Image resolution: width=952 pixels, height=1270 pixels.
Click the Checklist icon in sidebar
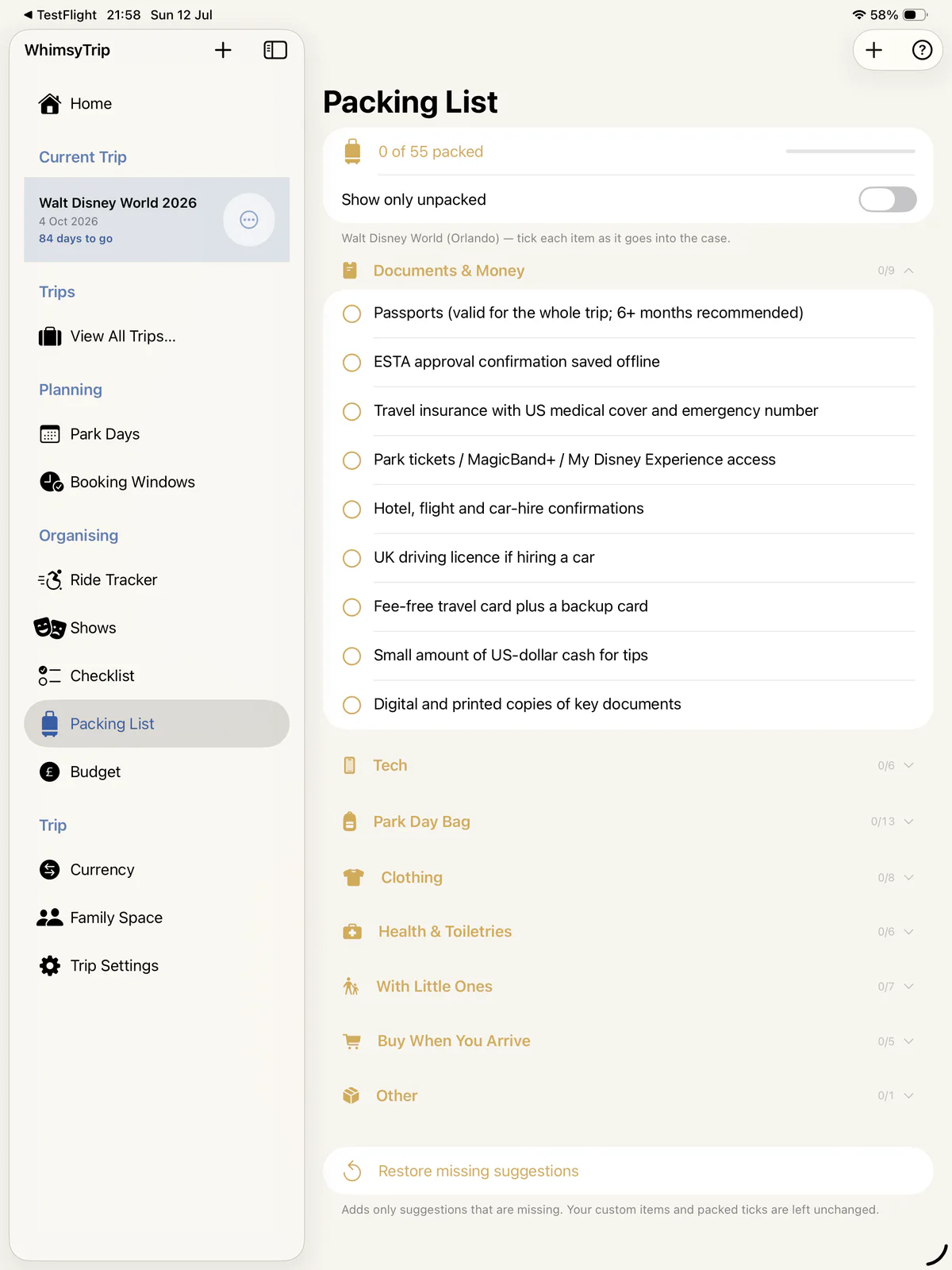50,675
